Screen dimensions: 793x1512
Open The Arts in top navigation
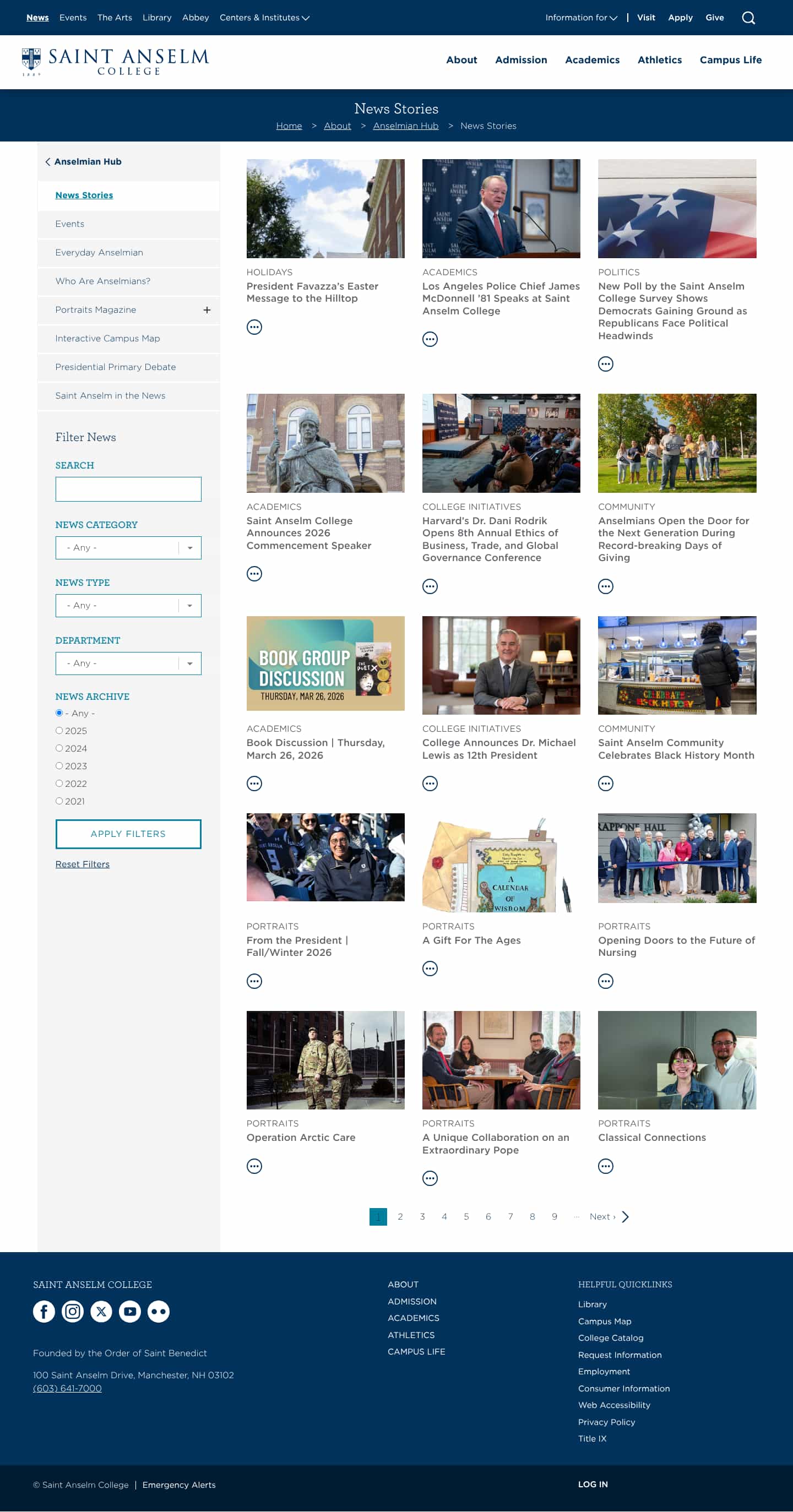(115, 18)
